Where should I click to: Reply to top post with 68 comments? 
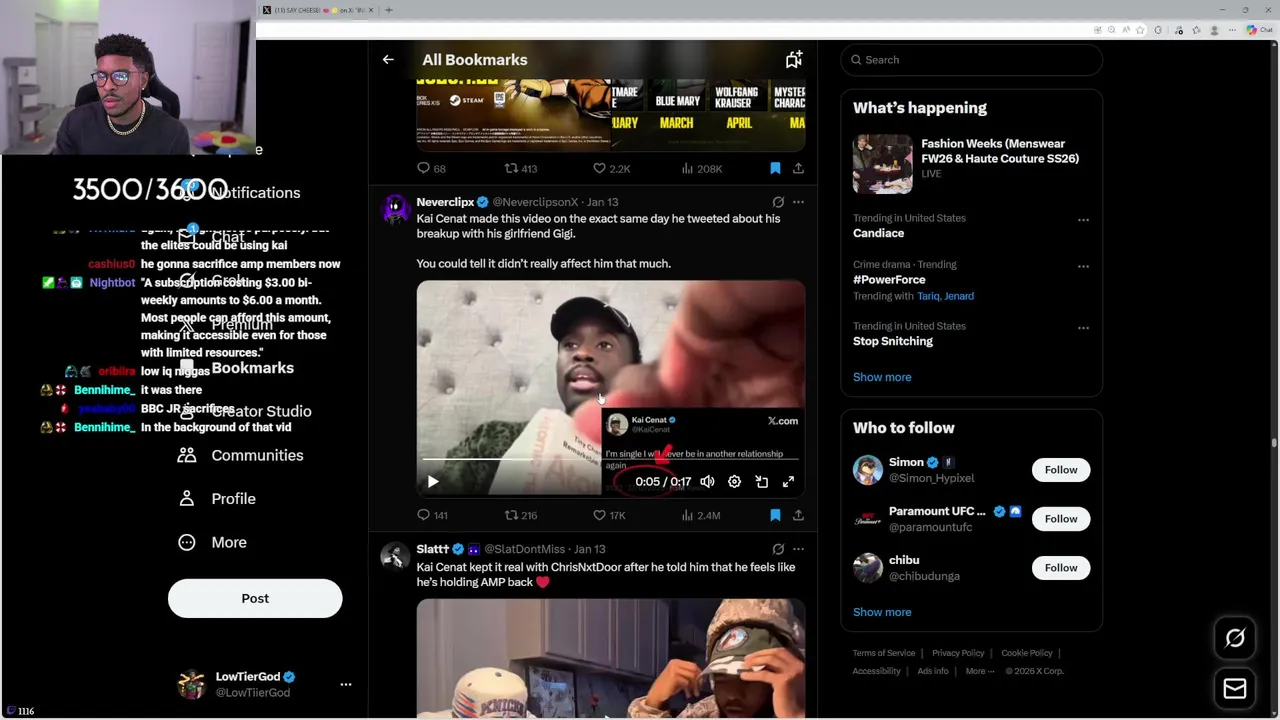tap(431, 168)
